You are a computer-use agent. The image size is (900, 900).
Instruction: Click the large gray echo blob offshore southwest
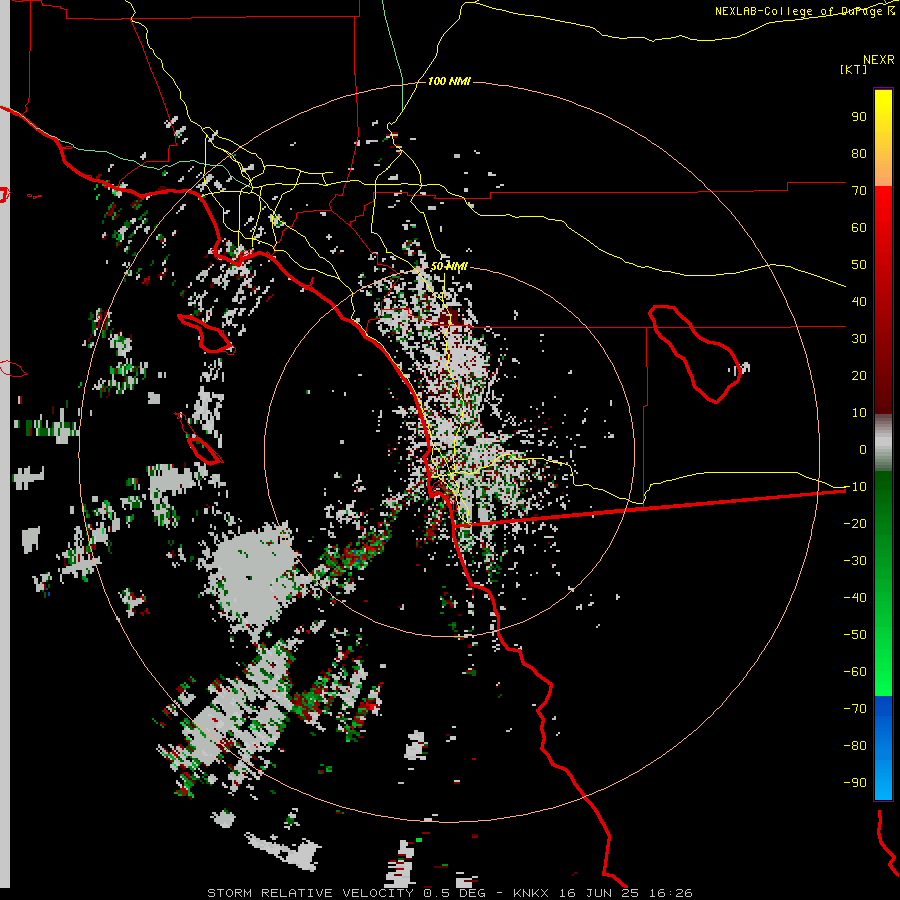(253, 577)
